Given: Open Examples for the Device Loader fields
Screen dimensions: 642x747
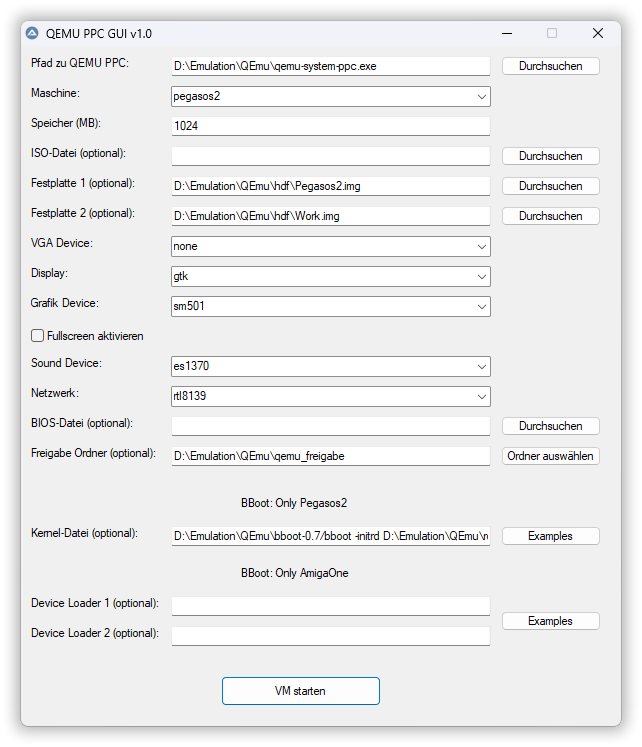Looking at the screenshot, I should click(550, 621).
